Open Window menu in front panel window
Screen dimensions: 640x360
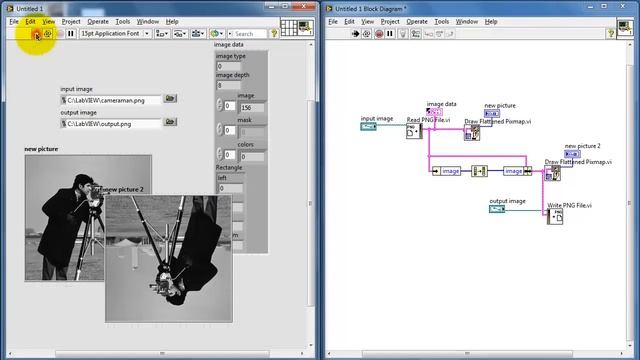coord(147,22)
